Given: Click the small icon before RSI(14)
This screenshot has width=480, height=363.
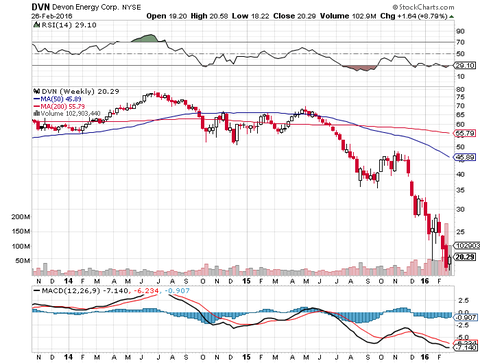Looking at the screenshot, I should tap(36, 25).
